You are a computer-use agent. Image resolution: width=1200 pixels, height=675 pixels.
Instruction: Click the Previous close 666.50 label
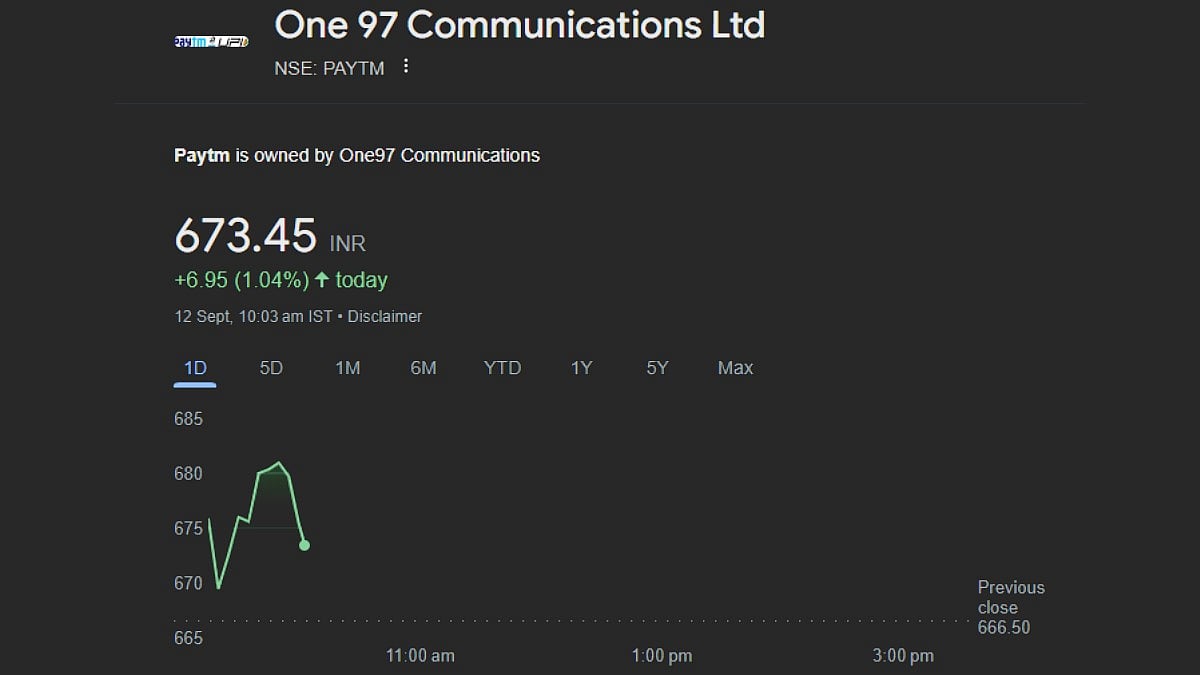click(x=1010, y=607)
